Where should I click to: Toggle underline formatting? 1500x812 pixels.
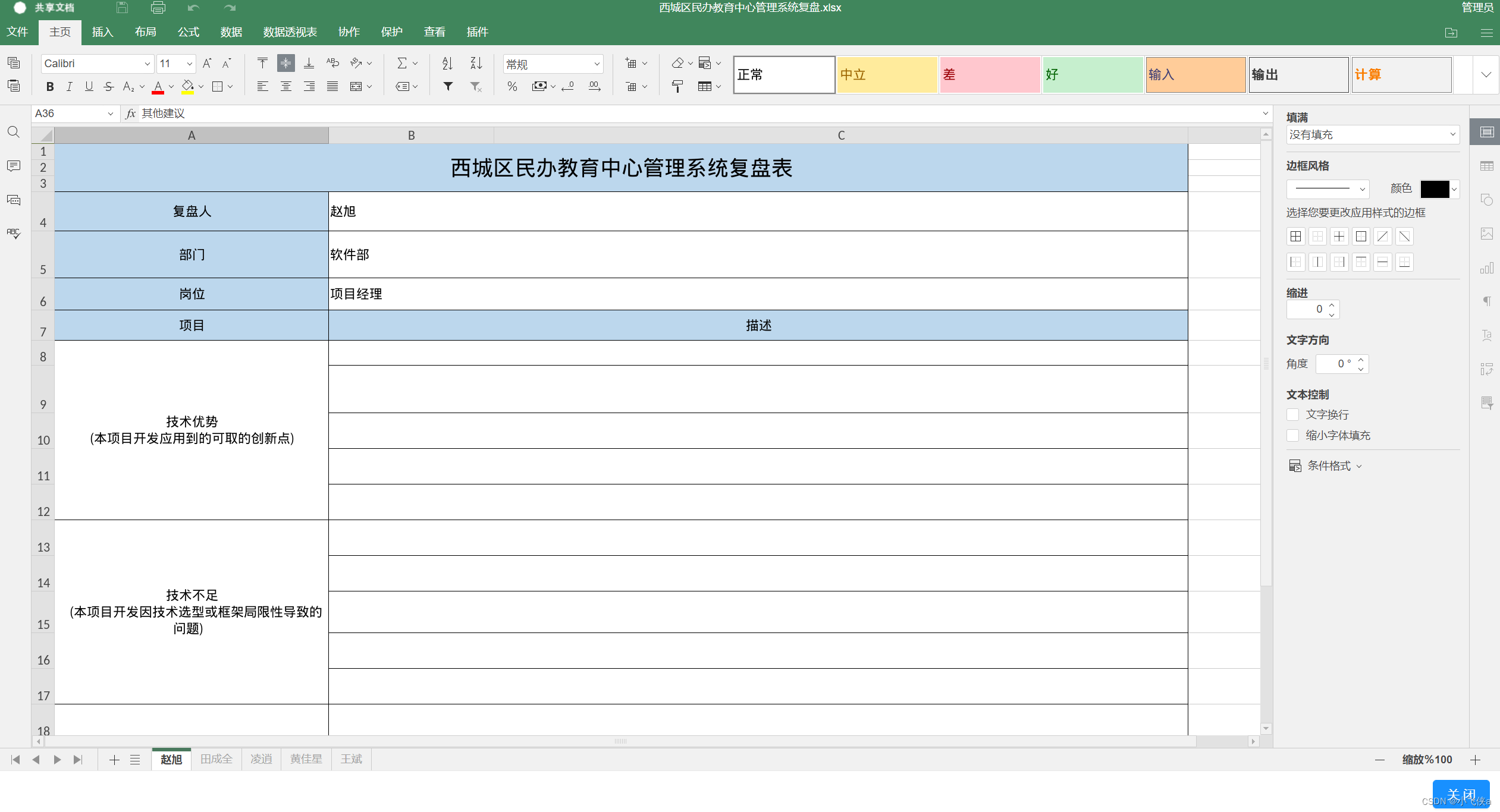point(89,87)
